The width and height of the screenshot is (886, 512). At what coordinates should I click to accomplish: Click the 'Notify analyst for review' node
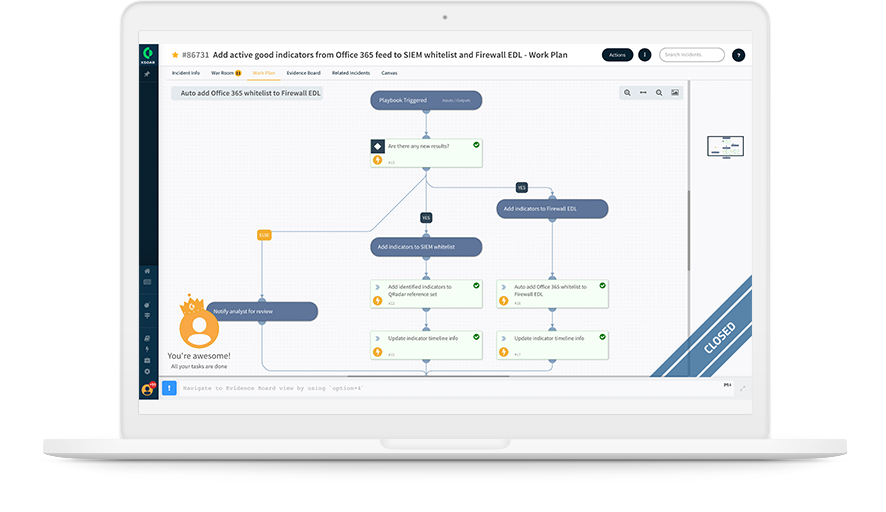(x=262, y=311)
